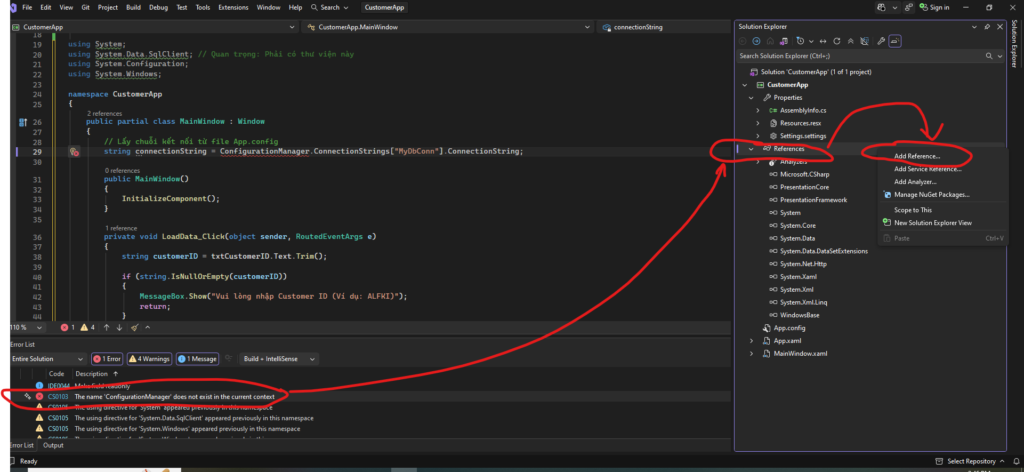Choose Add Reference from context menu
The height and width of the screenshot is (472, 1024).
click(916, 156)
